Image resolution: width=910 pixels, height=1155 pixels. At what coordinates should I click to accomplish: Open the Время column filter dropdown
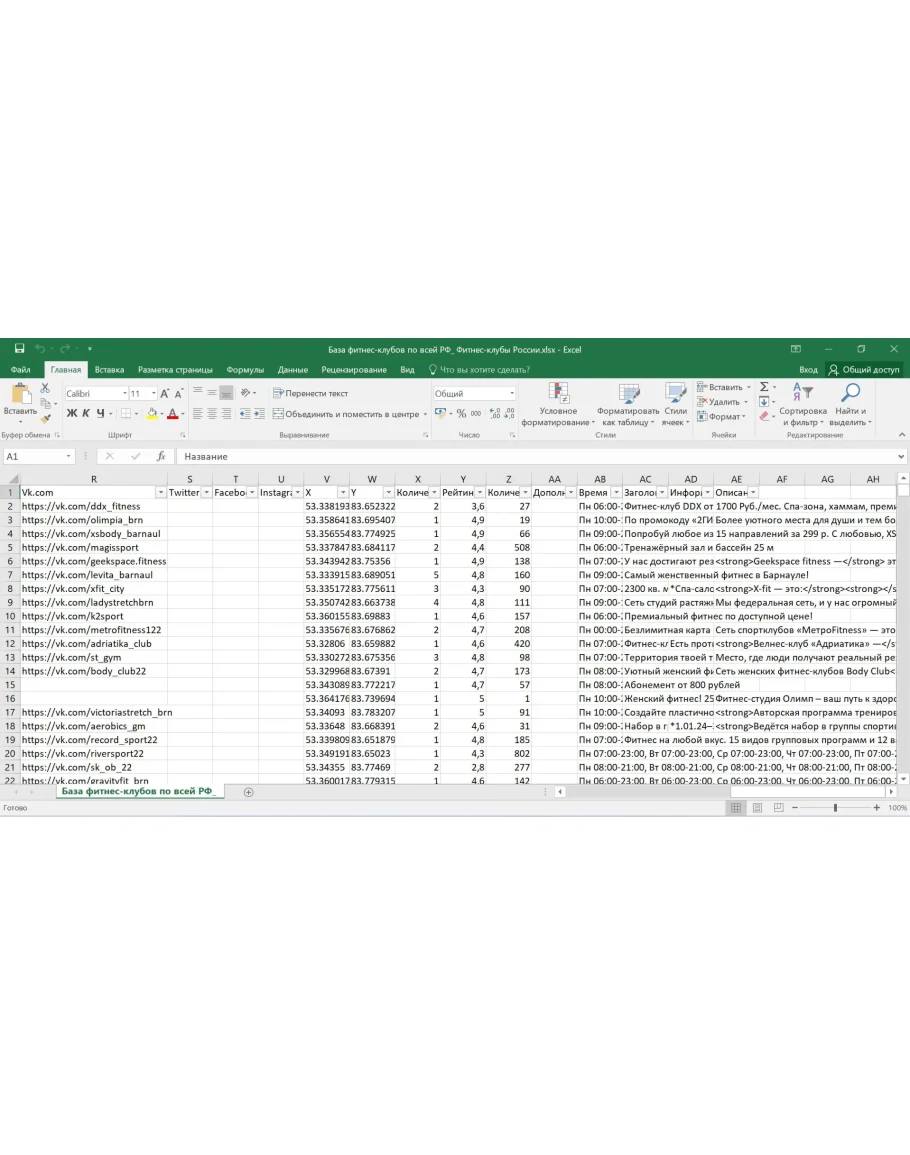[x=616, y=492]
